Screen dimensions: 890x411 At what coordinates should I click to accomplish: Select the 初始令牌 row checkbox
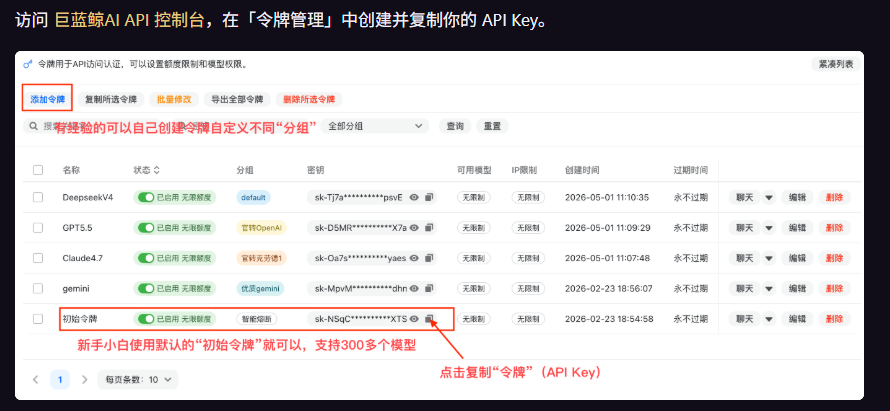tap(38, 318)
